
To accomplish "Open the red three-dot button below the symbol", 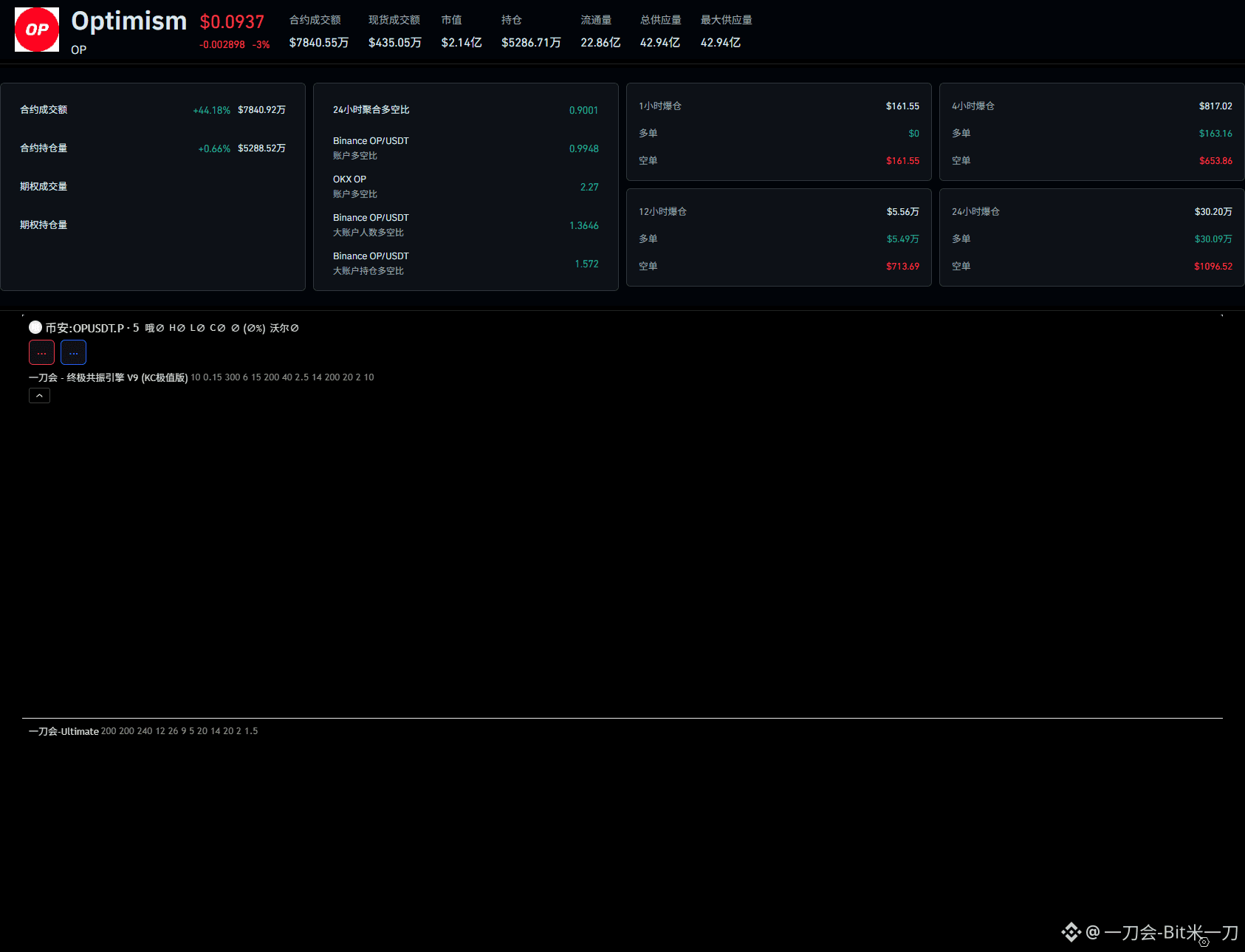I will (x=41, y=352).
